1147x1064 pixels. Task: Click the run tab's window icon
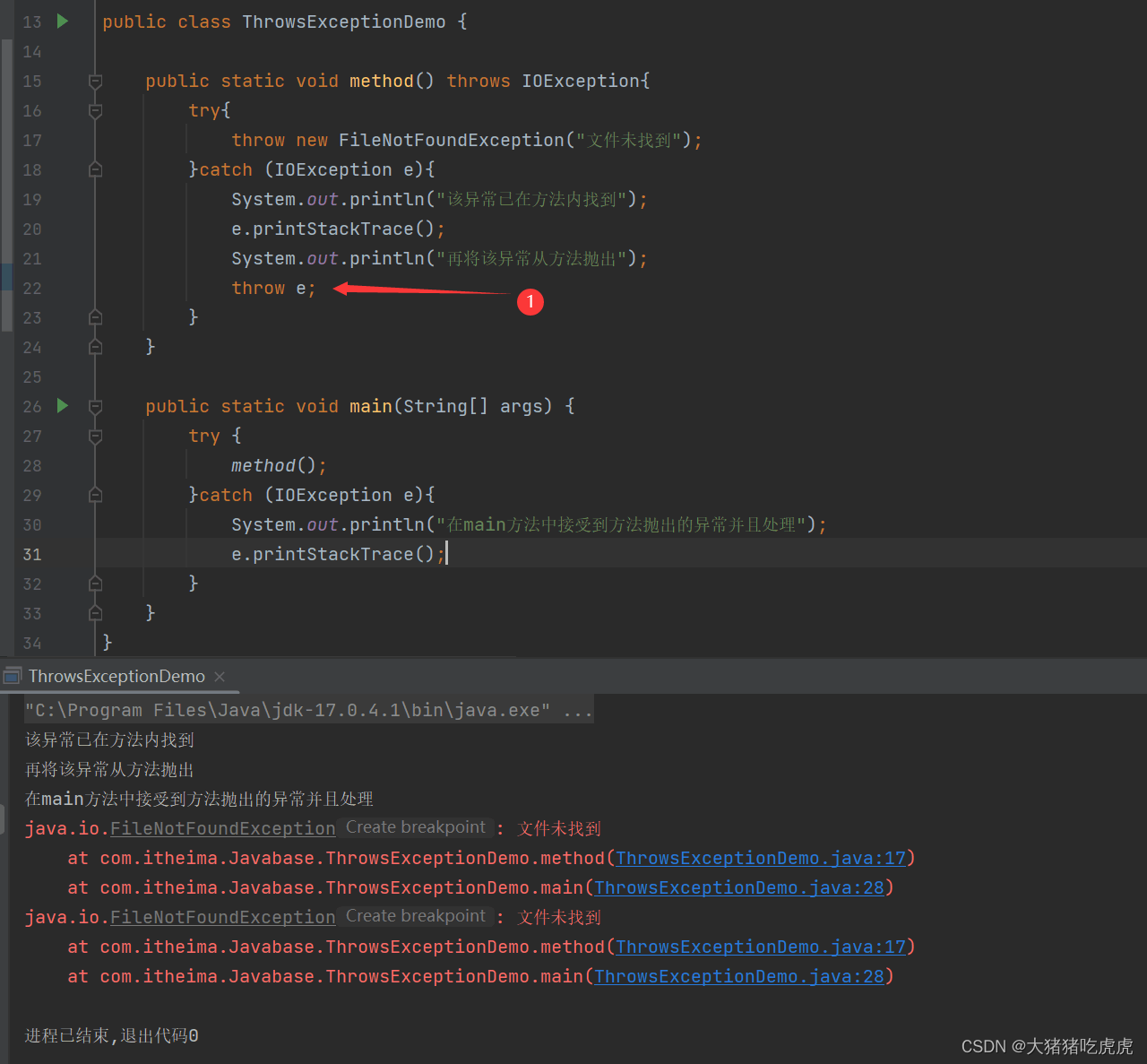tap(13, 676)
